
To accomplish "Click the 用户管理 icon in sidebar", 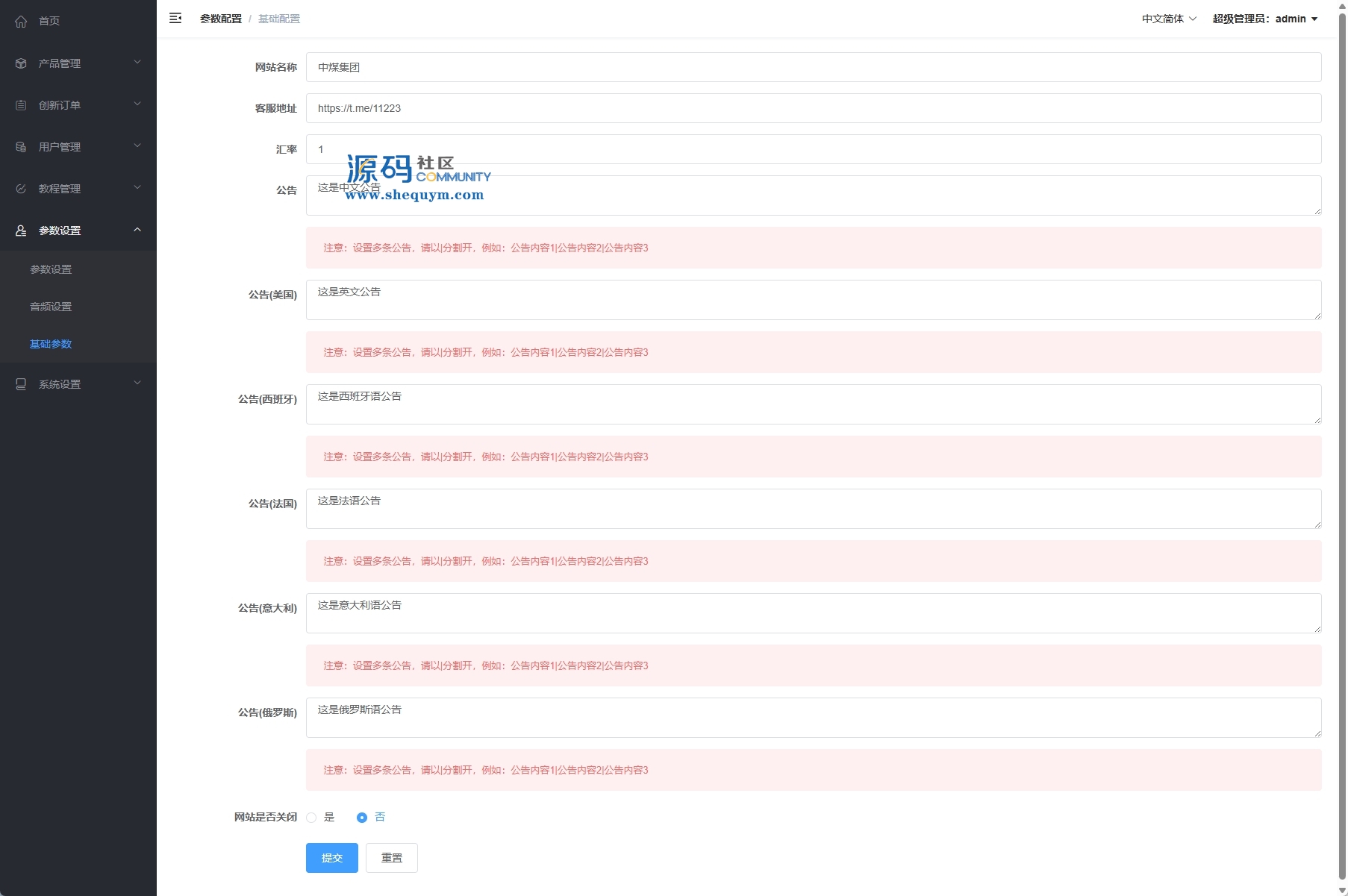I will click(x=21, y=147).
